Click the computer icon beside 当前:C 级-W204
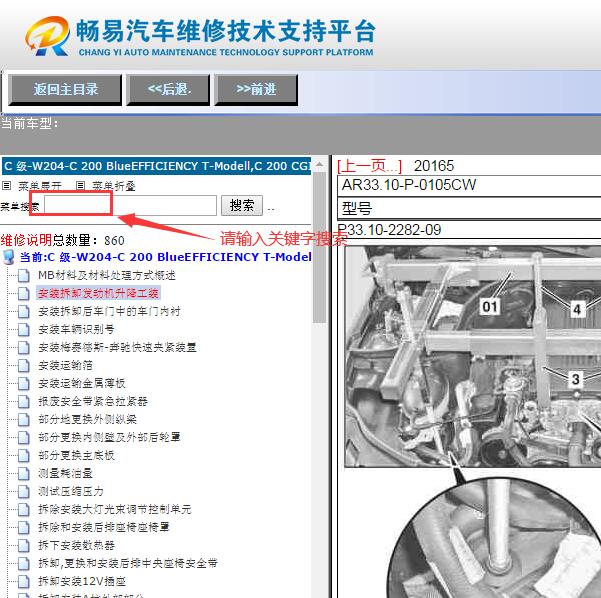 [8, 257]
